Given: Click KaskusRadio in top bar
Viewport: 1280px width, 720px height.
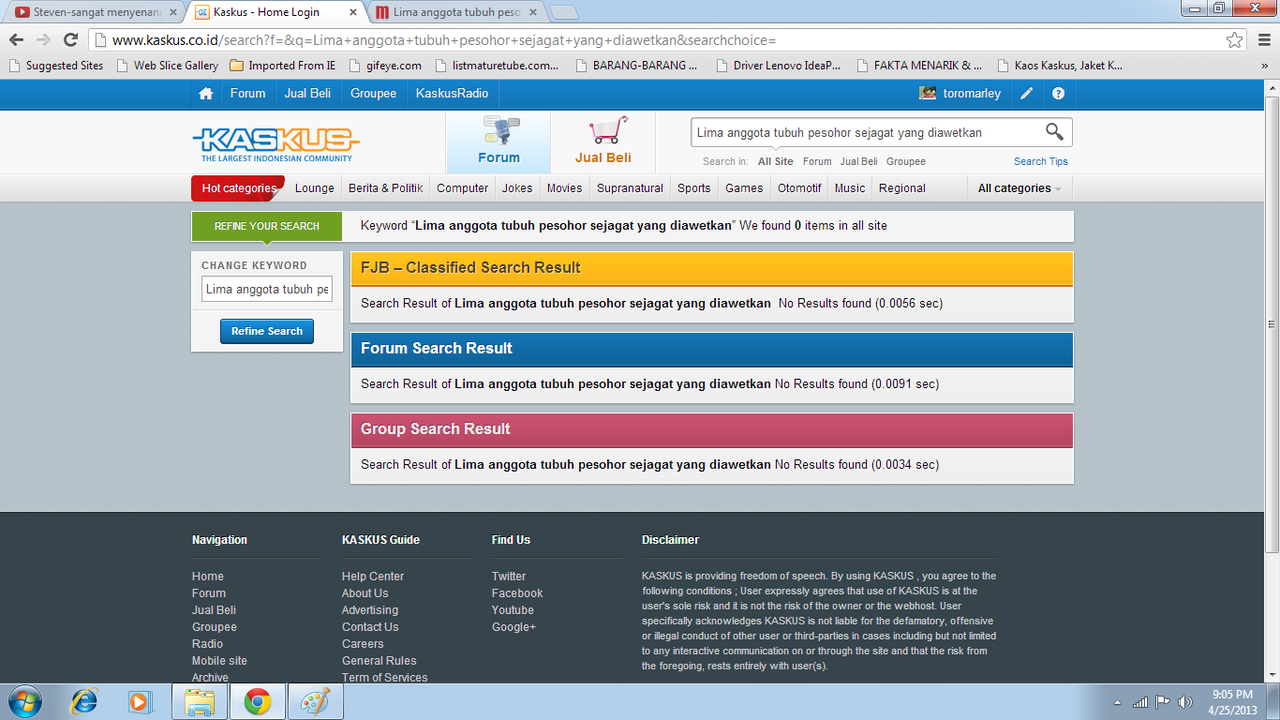Looking at the screenshot, I should [x=452, y=93].
